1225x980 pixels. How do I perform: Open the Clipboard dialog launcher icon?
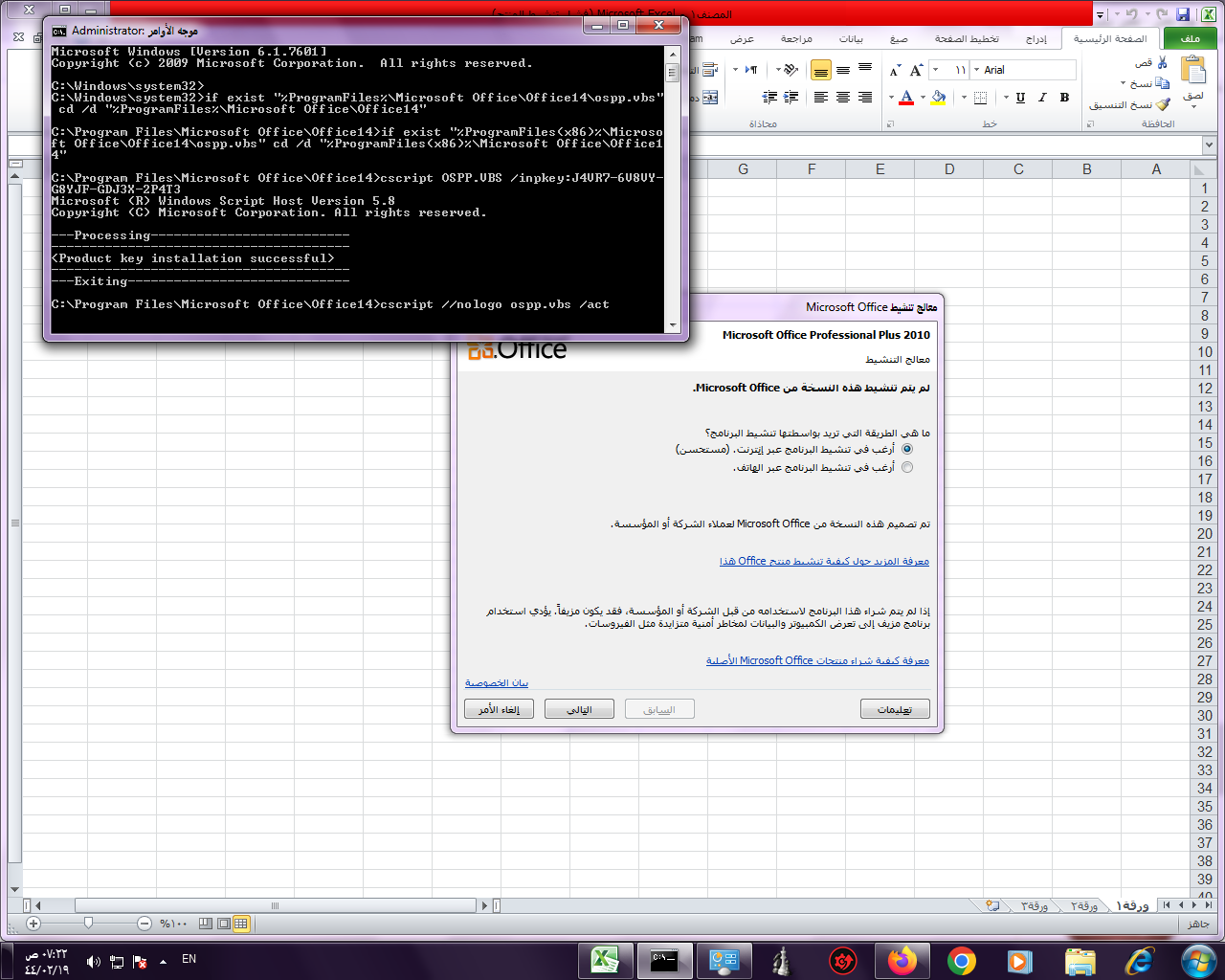click(1091, 124)
